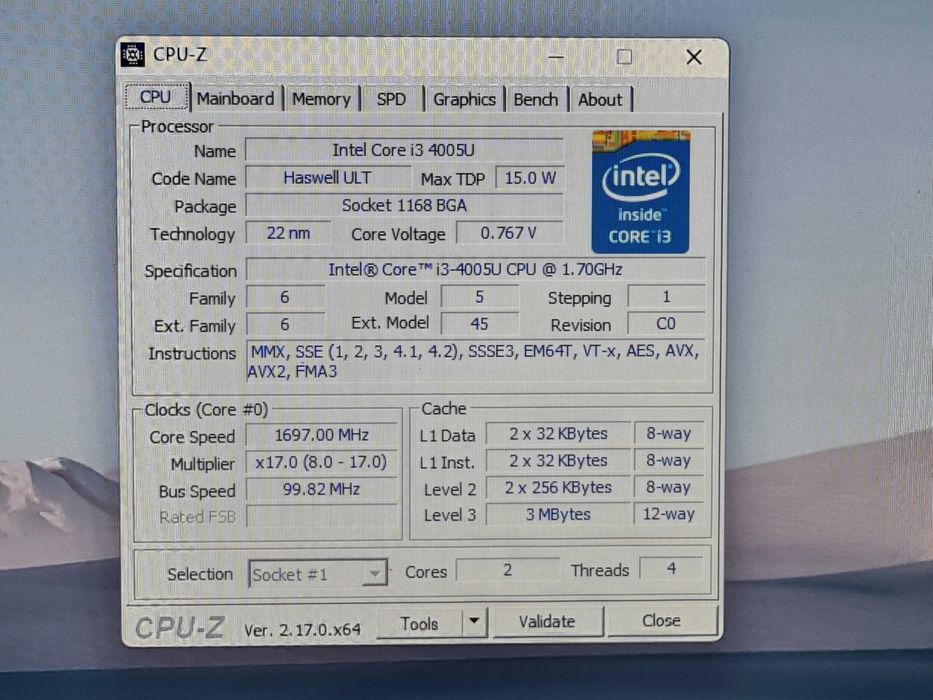933x700 pixels.
Task: Click the L1 Inst. value 2 x 32 KBytes
Action: coord(558,460)
